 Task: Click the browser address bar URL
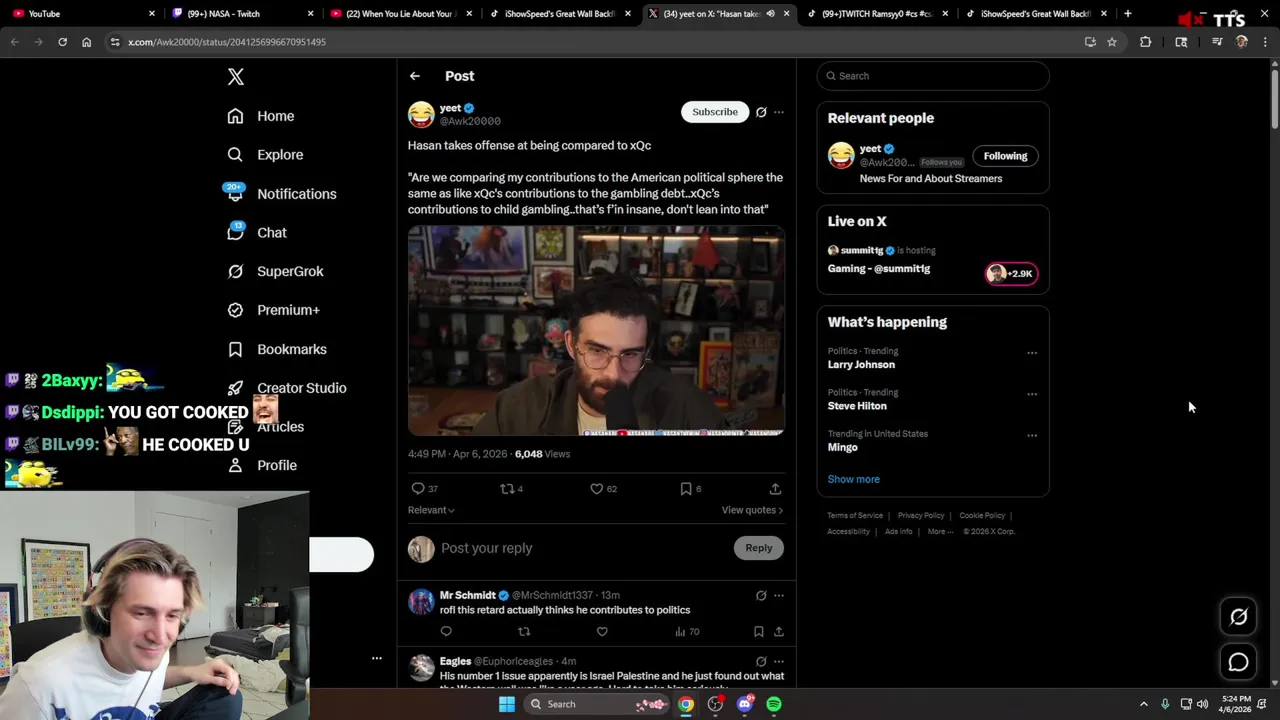tap(227, 42)
